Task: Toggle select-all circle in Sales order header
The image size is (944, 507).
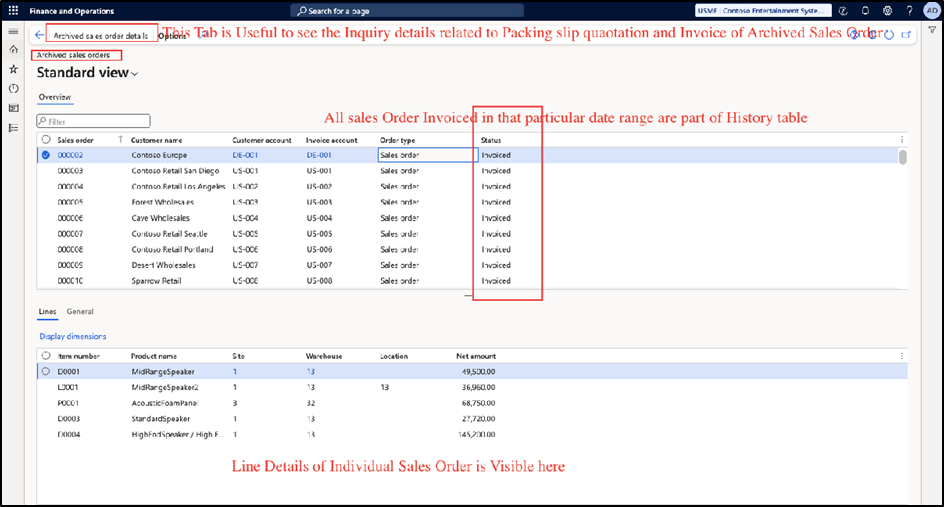Action: coord(46,140)
